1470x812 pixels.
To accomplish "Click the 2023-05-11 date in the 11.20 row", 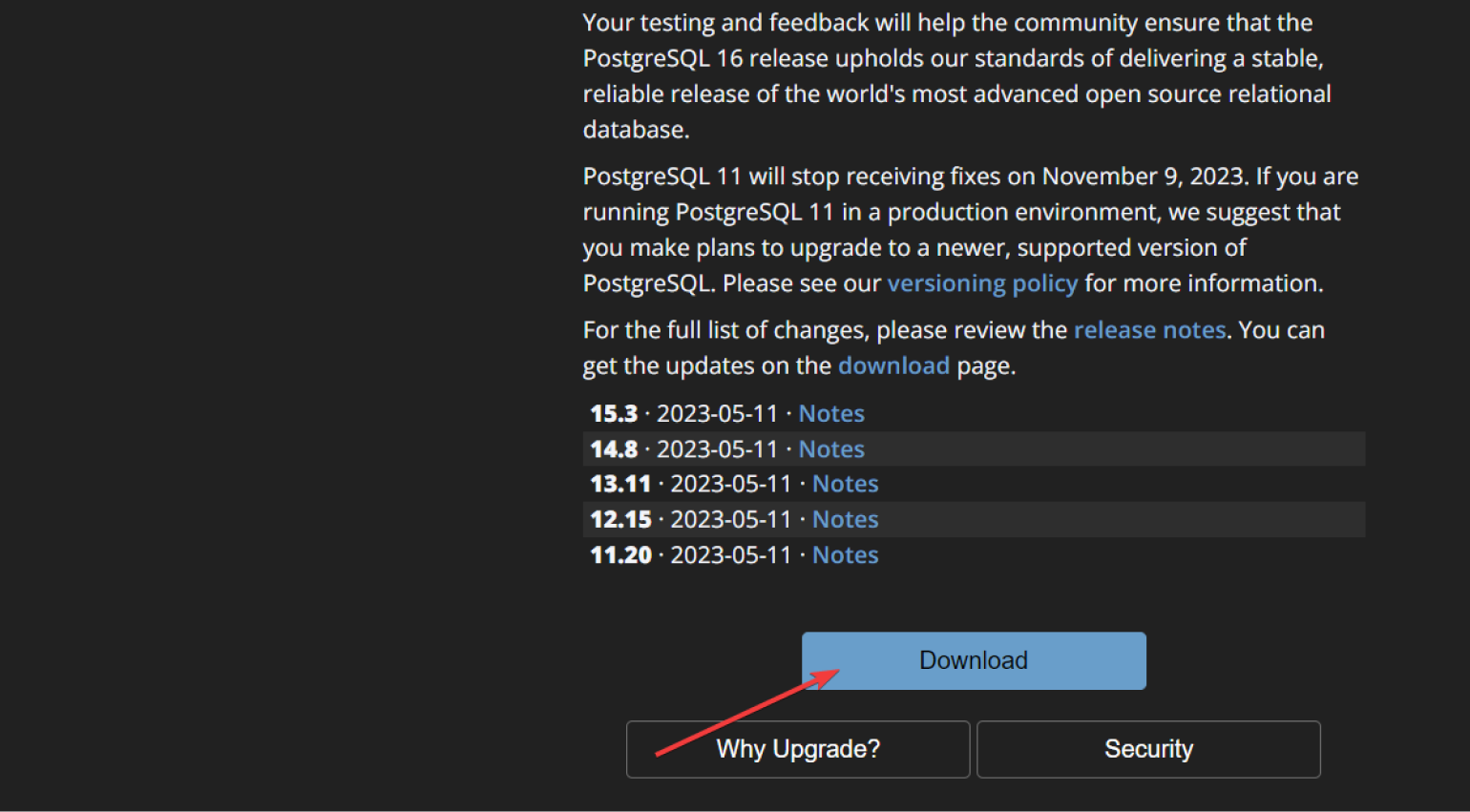I will pos(731,554).
